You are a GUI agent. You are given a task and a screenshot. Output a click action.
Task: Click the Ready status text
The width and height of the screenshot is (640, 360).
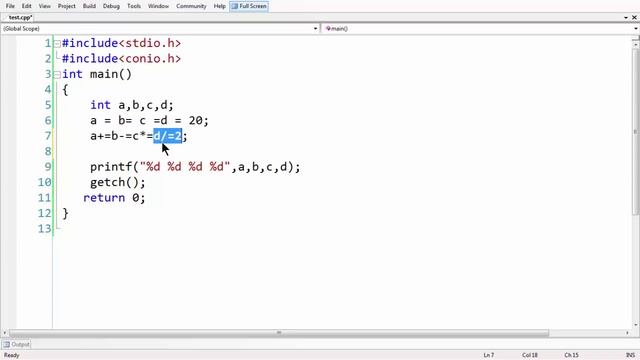click(12, 355)
